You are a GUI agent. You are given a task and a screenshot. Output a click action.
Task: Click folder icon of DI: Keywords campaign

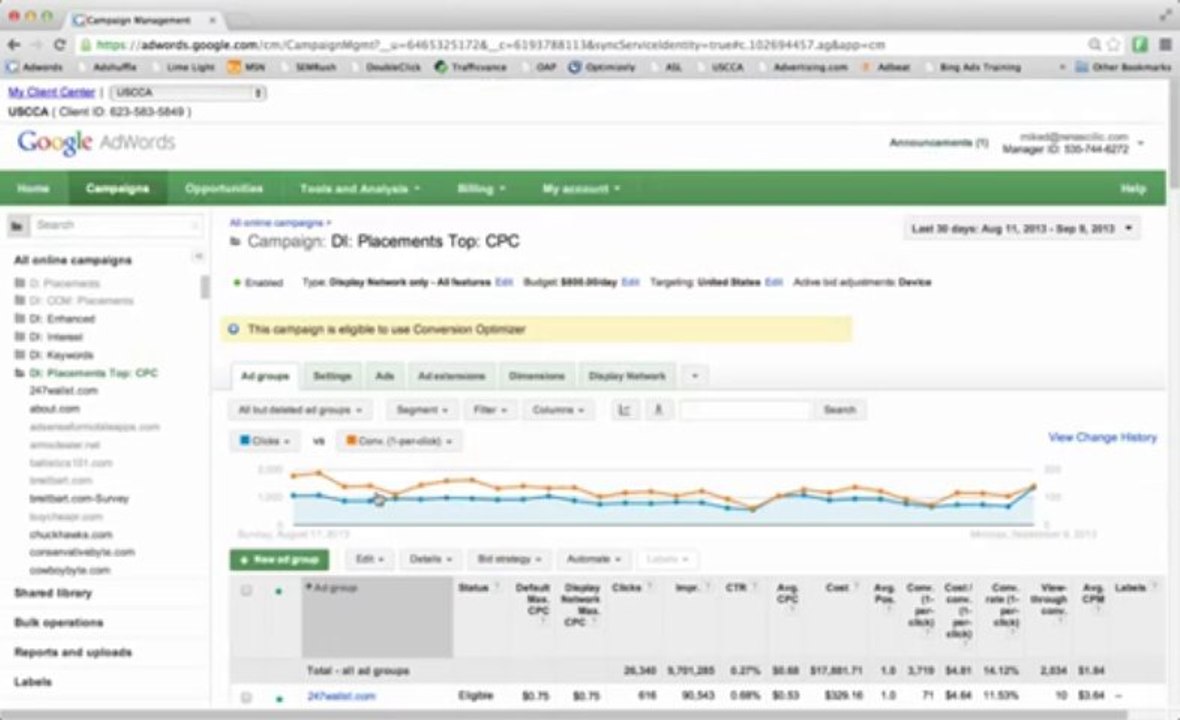[x=20, y=354]
